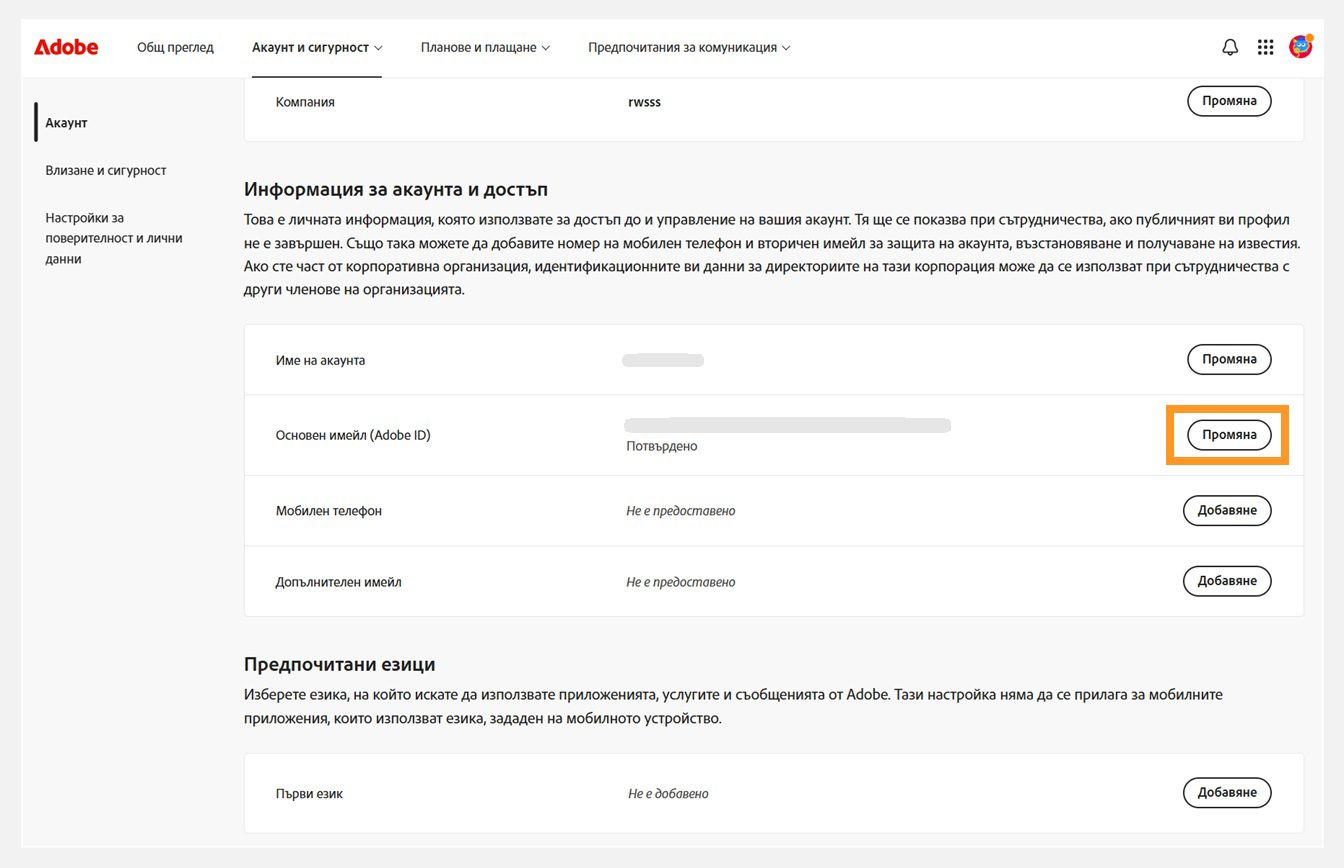The height and width of the screenshot is (868, 1344).
Task: Select the rwsss company value
Action: point(645,101)
